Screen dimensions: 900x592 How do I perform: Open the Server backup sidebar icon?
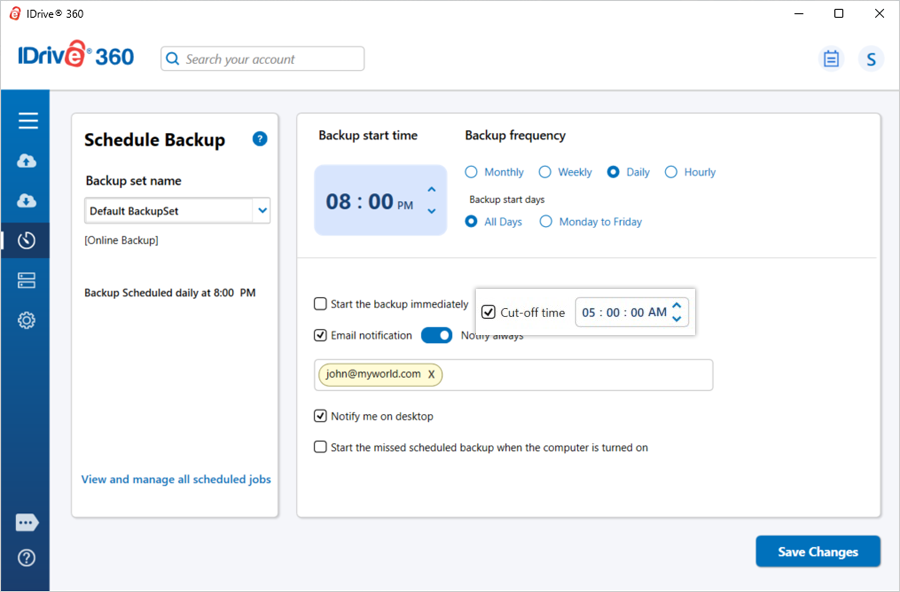[x=27, y=281]
